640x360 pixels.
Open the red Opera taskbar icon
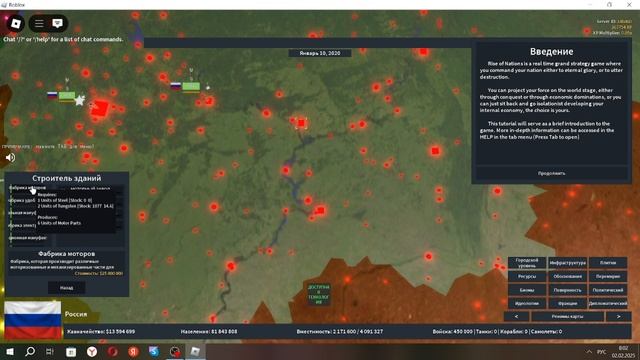click(x=113, y=351)
